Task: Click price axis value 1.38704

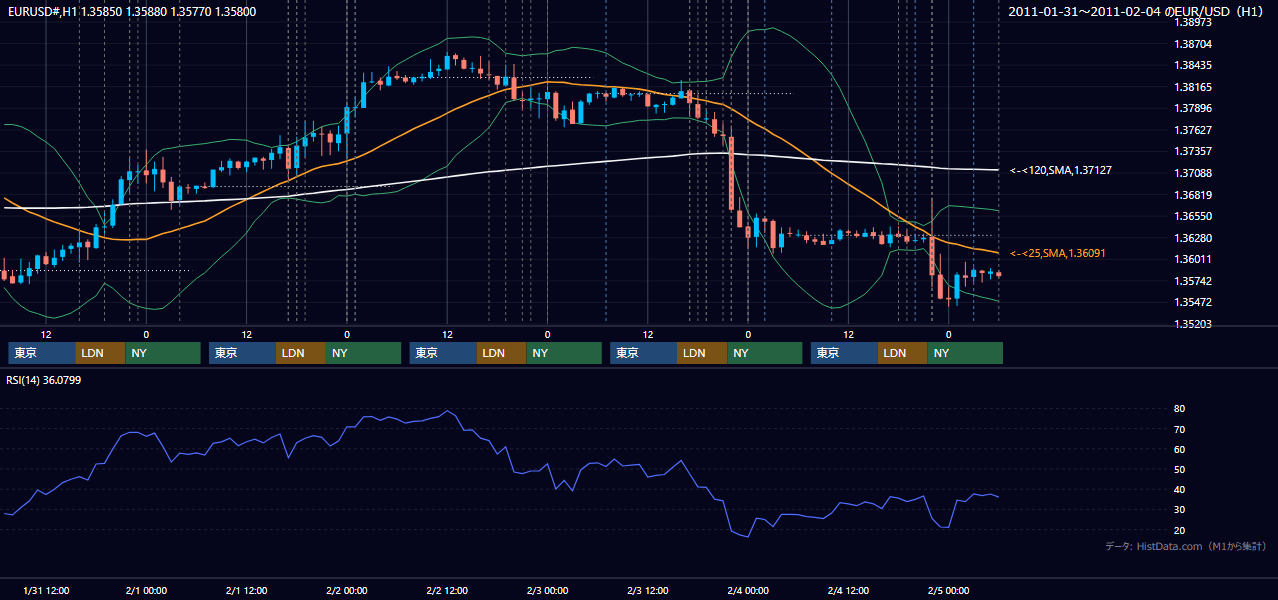Action: click(x=1193, y=44)
